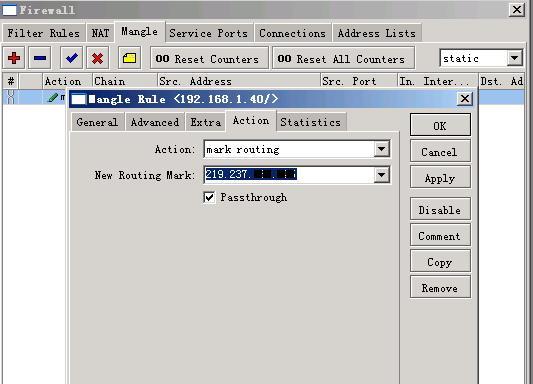Click the red plus add rule icon
This screenshot has height=384, width=533.
click(x=14, y=58)
